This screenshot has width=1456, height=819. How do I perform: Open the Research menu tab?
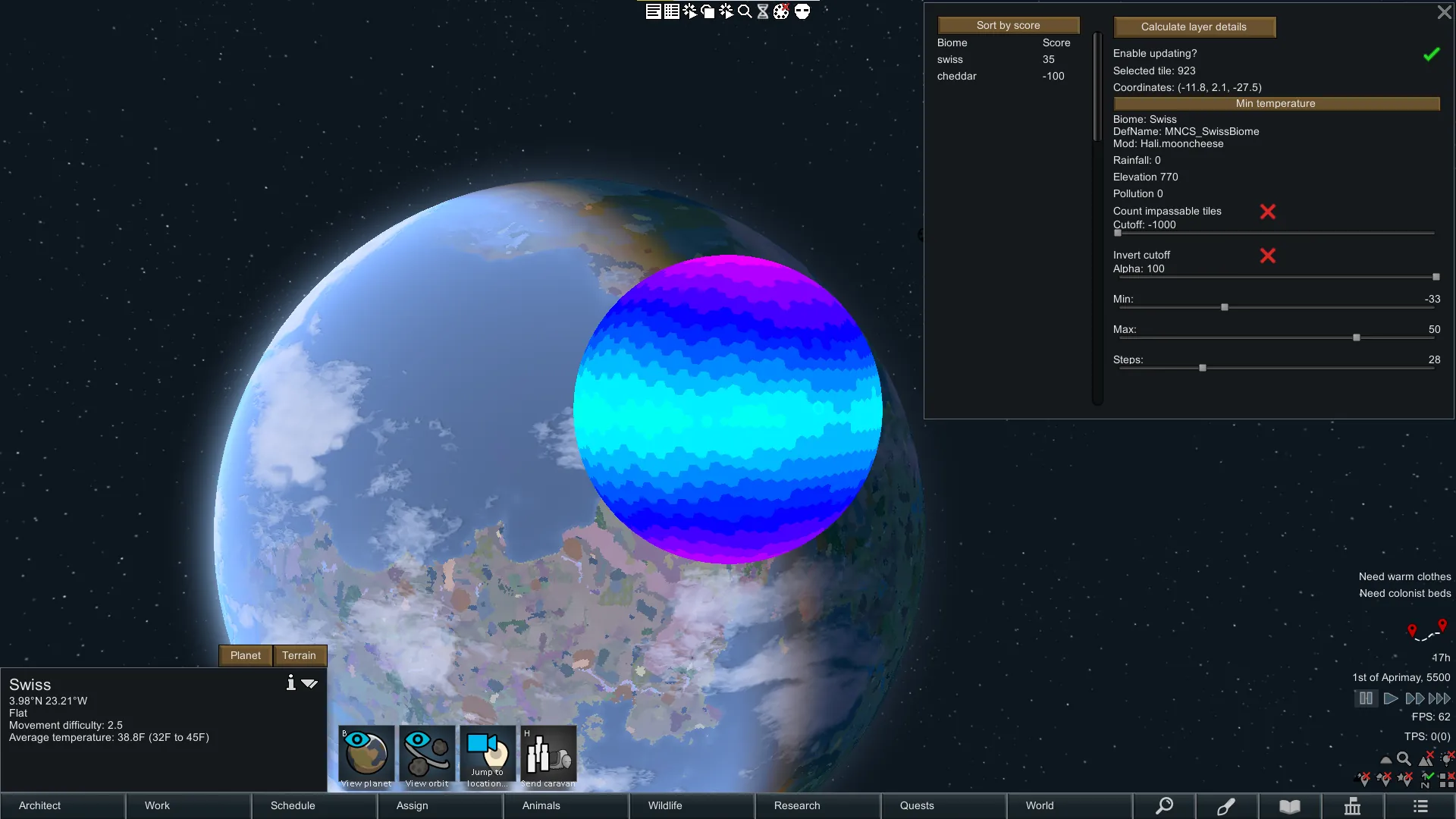click(797, 805)
